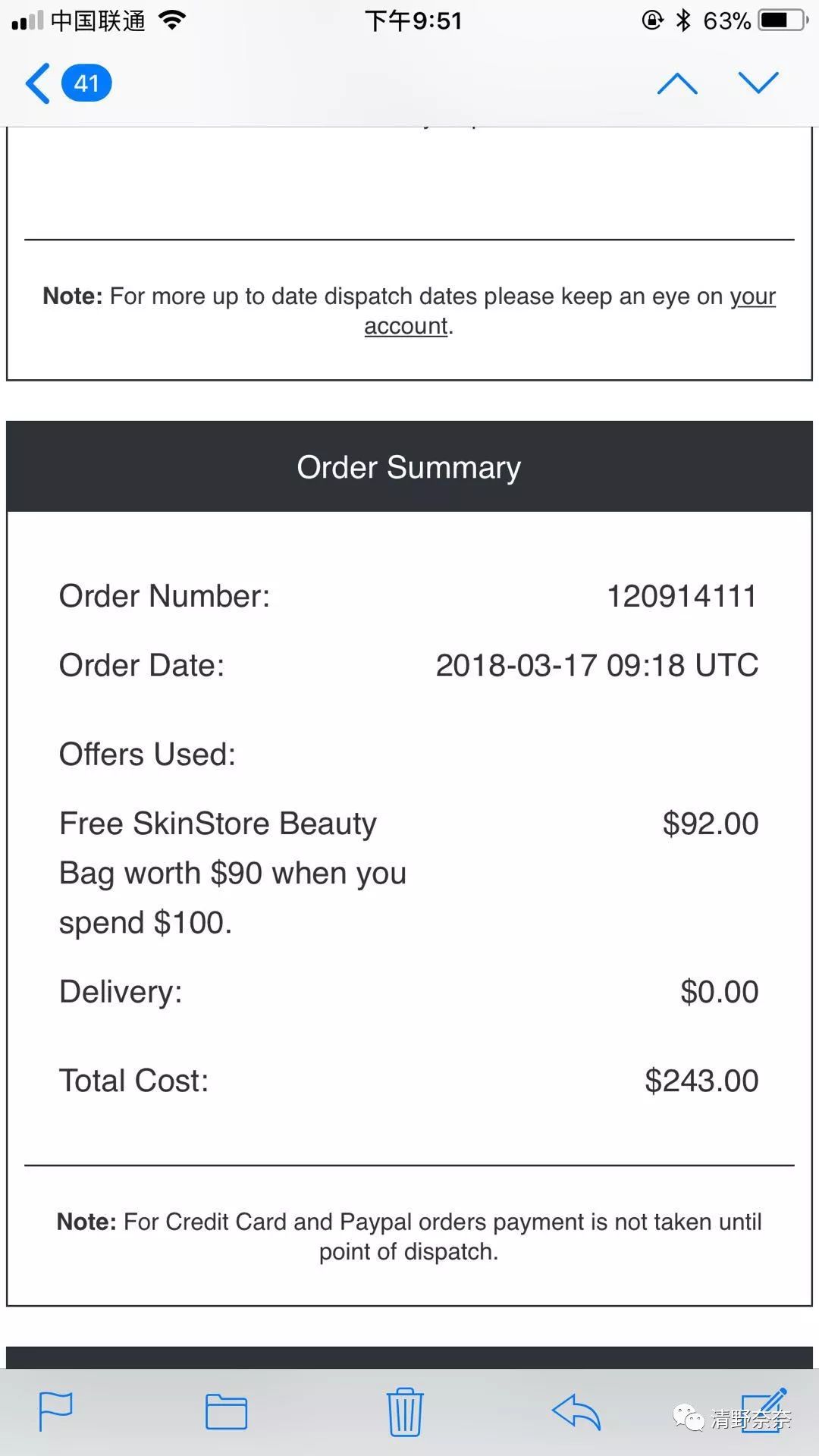The image size is (819, 1456).
Task: Tap the 41 unread messages badge
Action: click(x=86, y=83)
